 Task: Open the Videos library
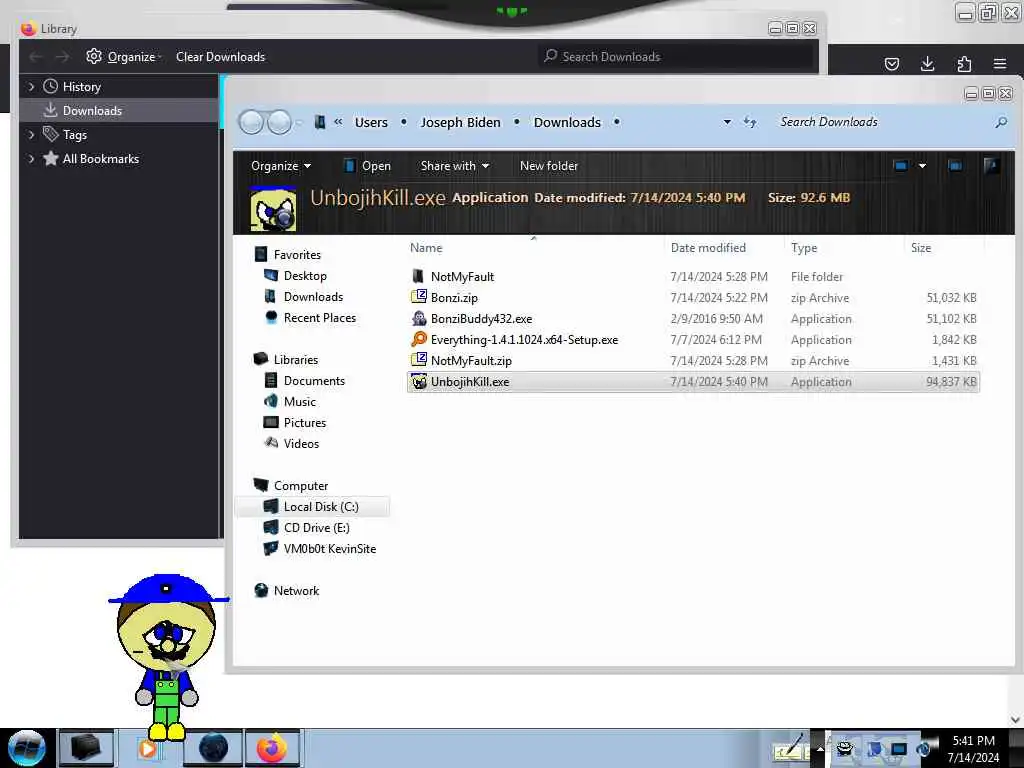pyautogui.click(x=301, y=443)
